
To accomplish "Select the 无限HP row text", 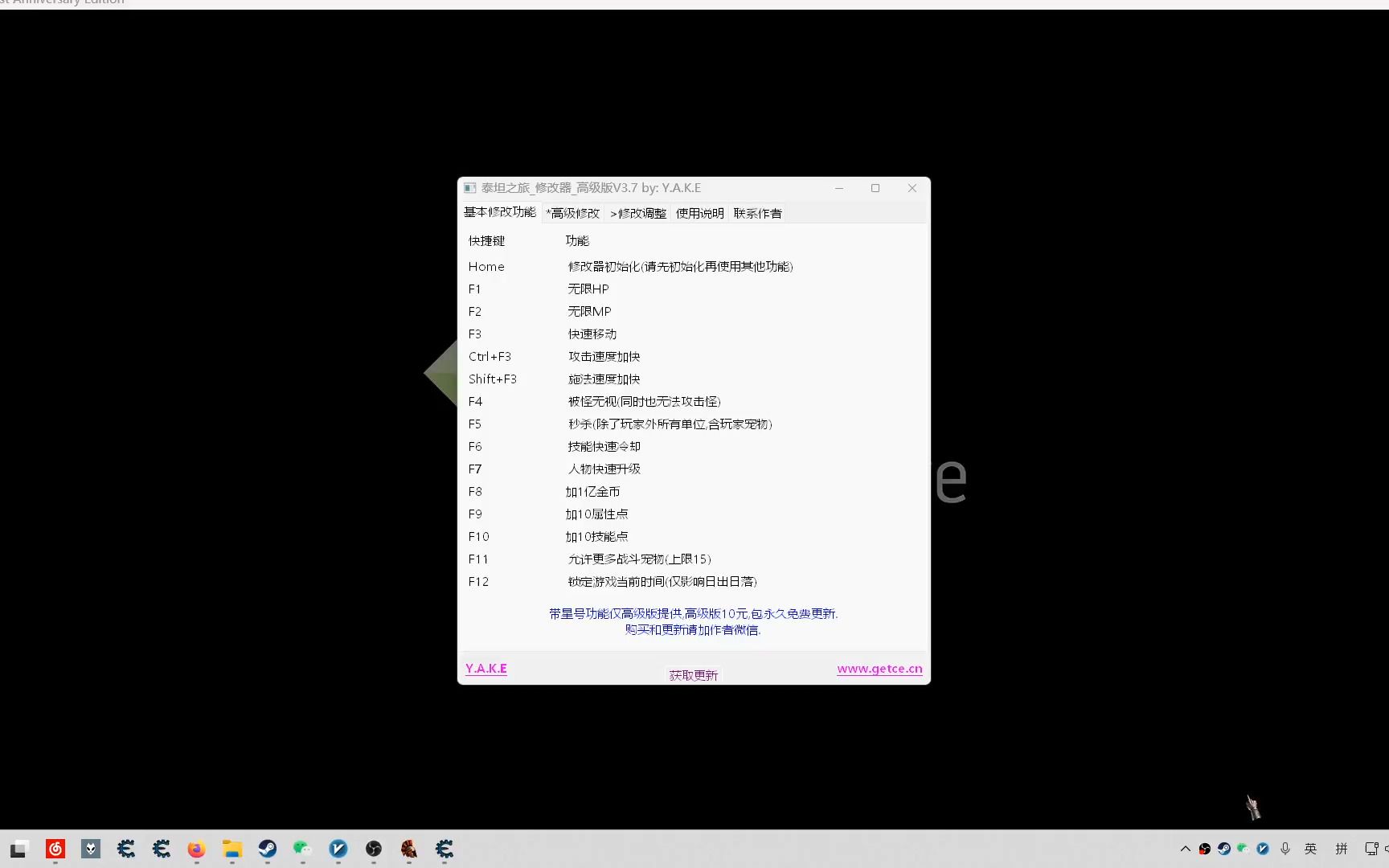I will tap(588, 289).
